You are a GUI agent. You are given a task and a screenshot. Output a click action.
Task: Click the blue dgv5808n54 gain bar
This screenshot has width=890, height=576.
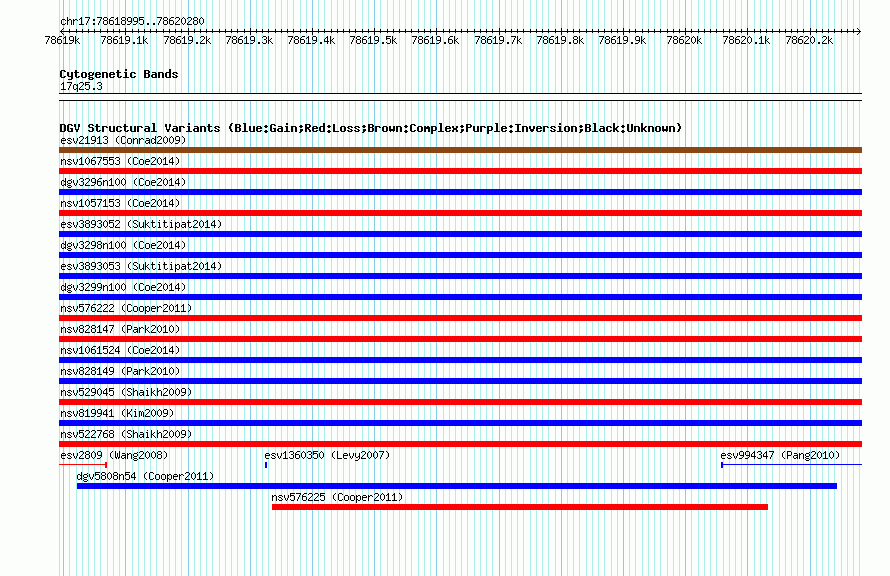[457, 486]
